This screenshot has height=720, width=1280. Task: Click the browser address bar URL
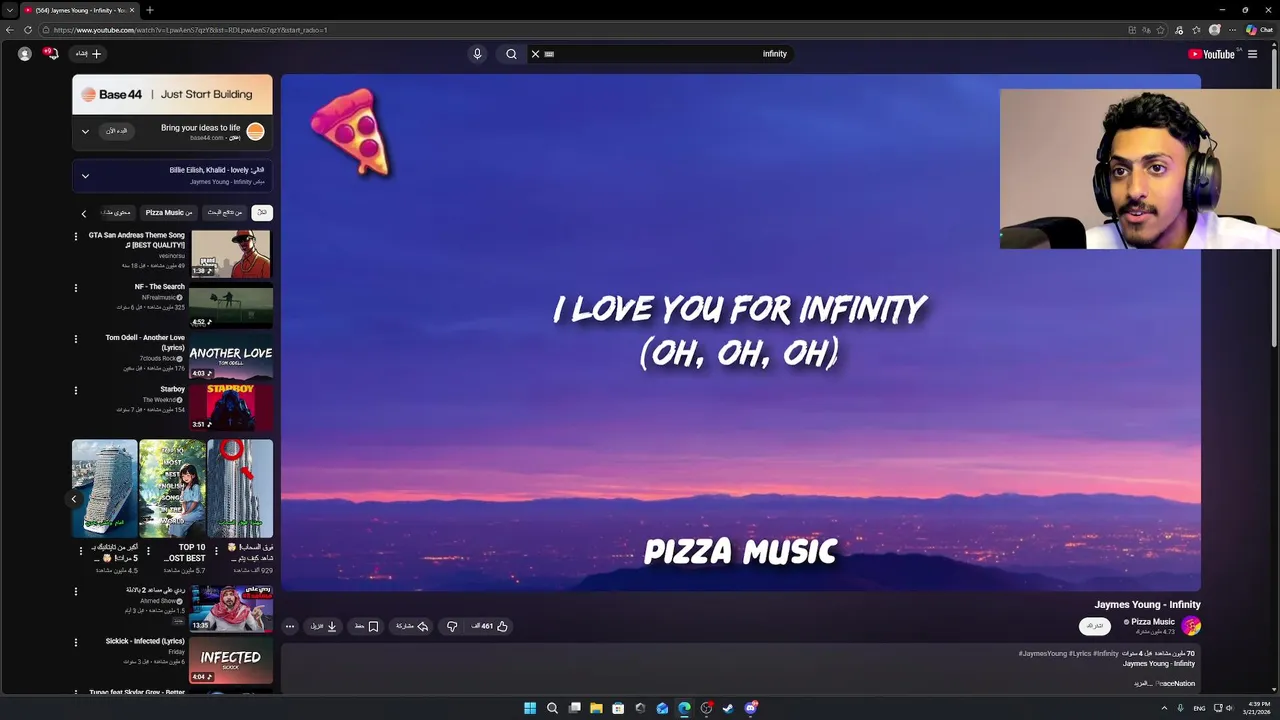tap(190, 30)
